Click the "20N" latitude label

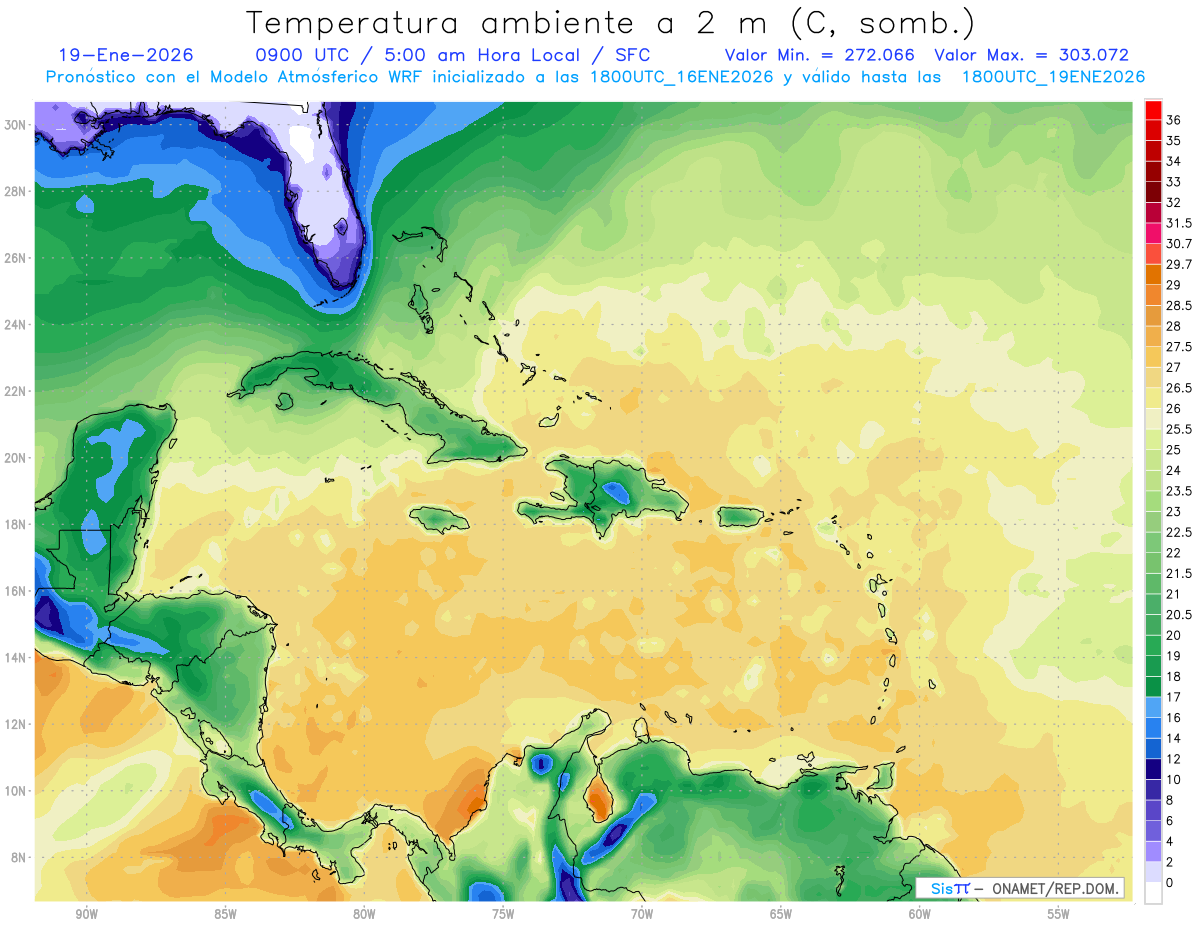pyautogui.click(x=16, y=458)
